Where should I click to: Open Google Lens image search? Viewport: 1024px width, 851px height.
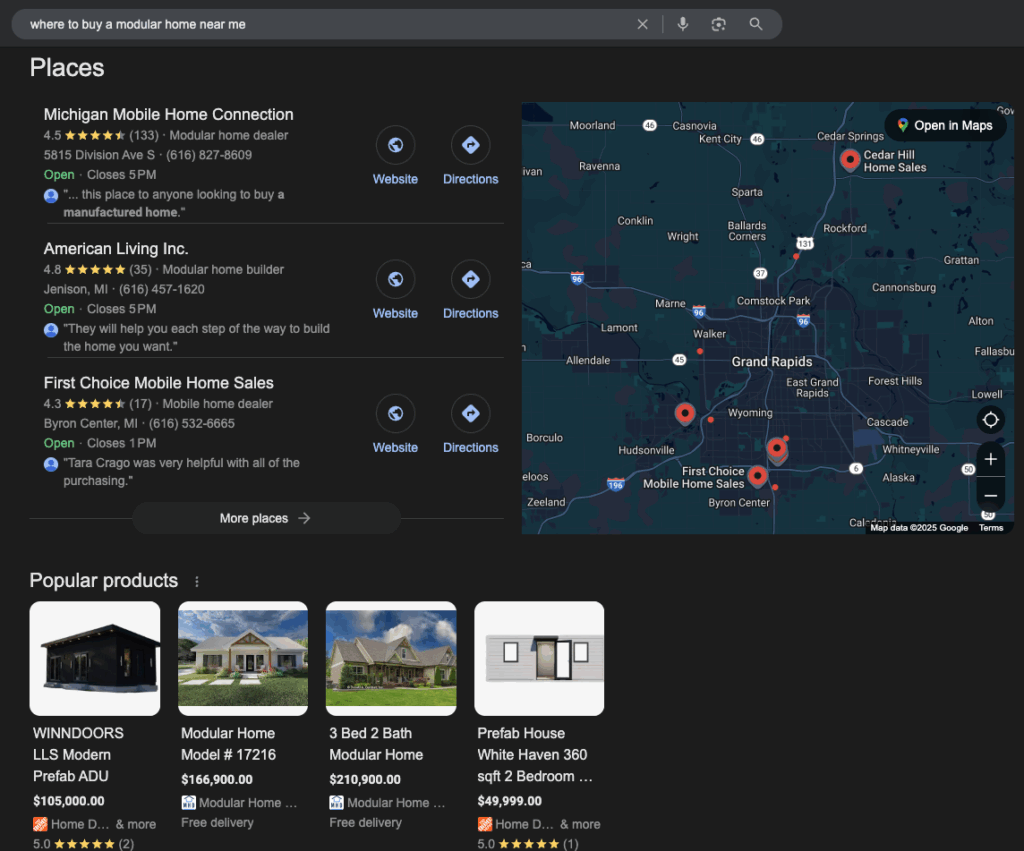[x=718, y=24]
